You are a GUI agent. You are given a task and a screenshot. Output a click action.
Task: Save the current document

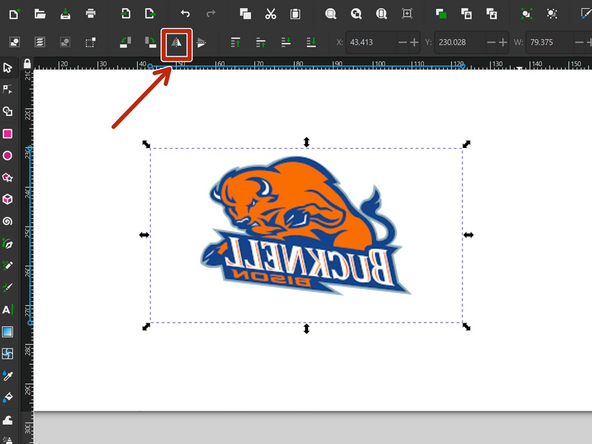(x=65, y=14)
